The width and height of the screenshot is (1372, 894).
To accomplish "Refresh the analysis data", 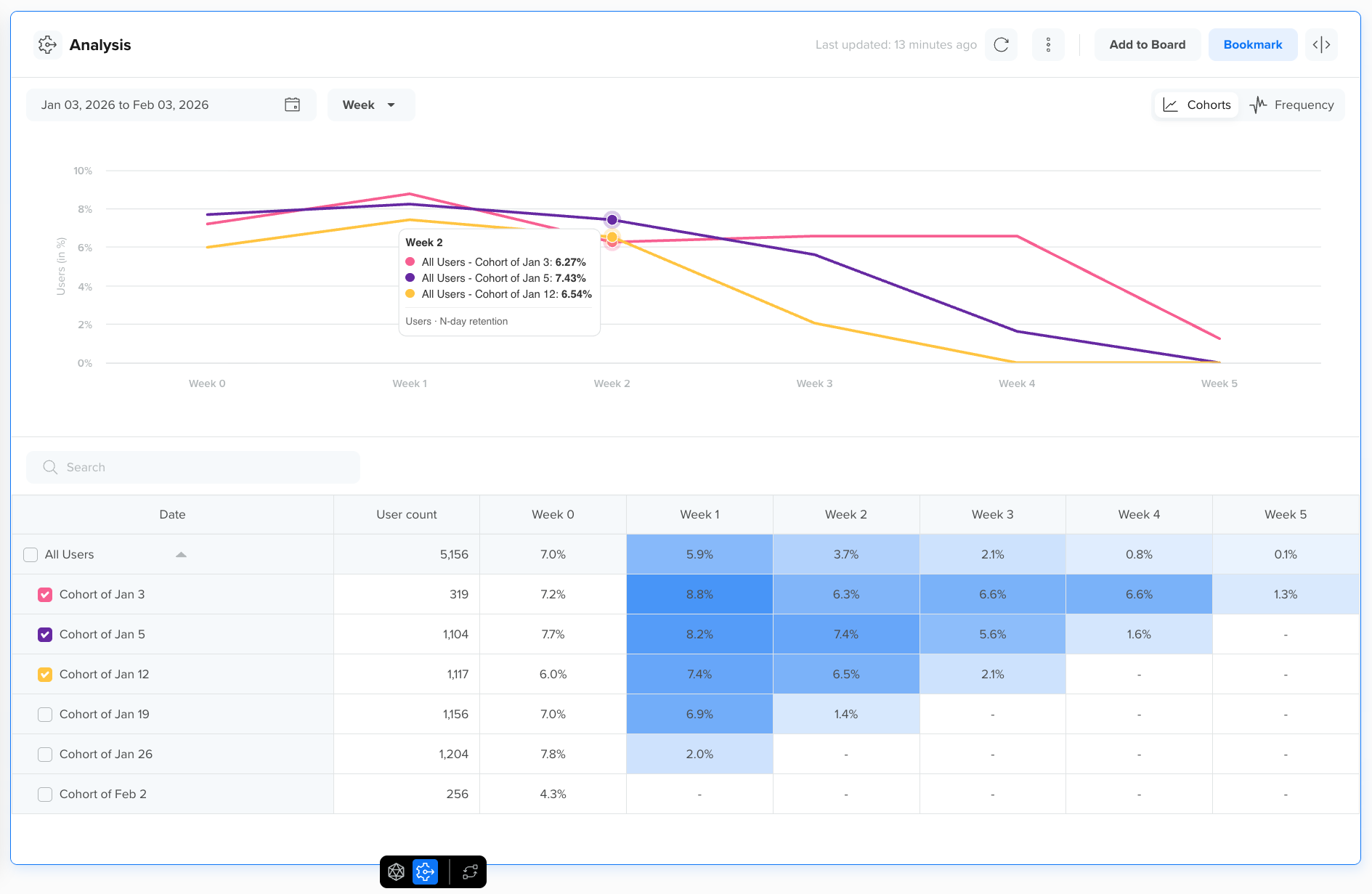I will (1001, 45).
